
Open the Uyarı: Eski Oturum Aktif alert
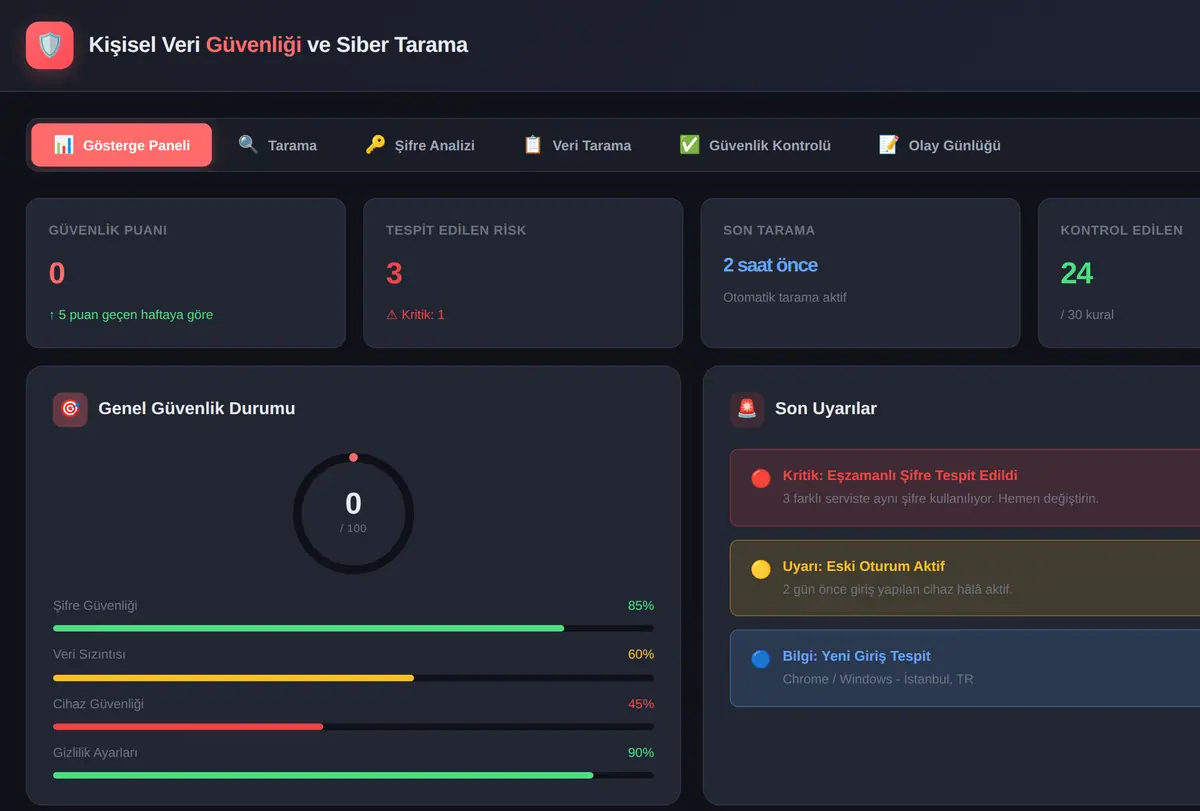tap(965, 577)
